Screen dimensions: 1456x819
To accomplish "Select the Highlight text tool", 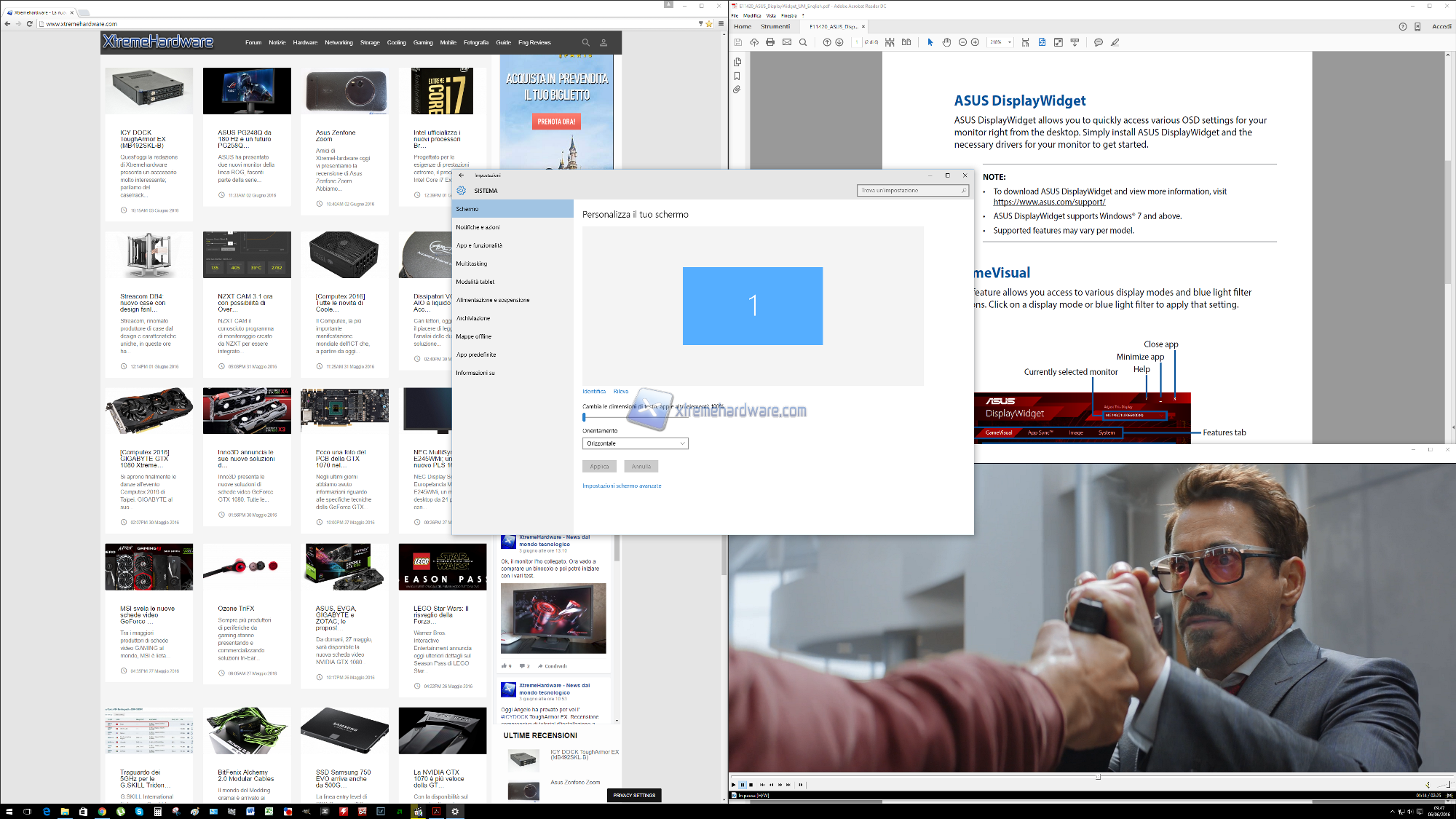I will click(1115, 42).
